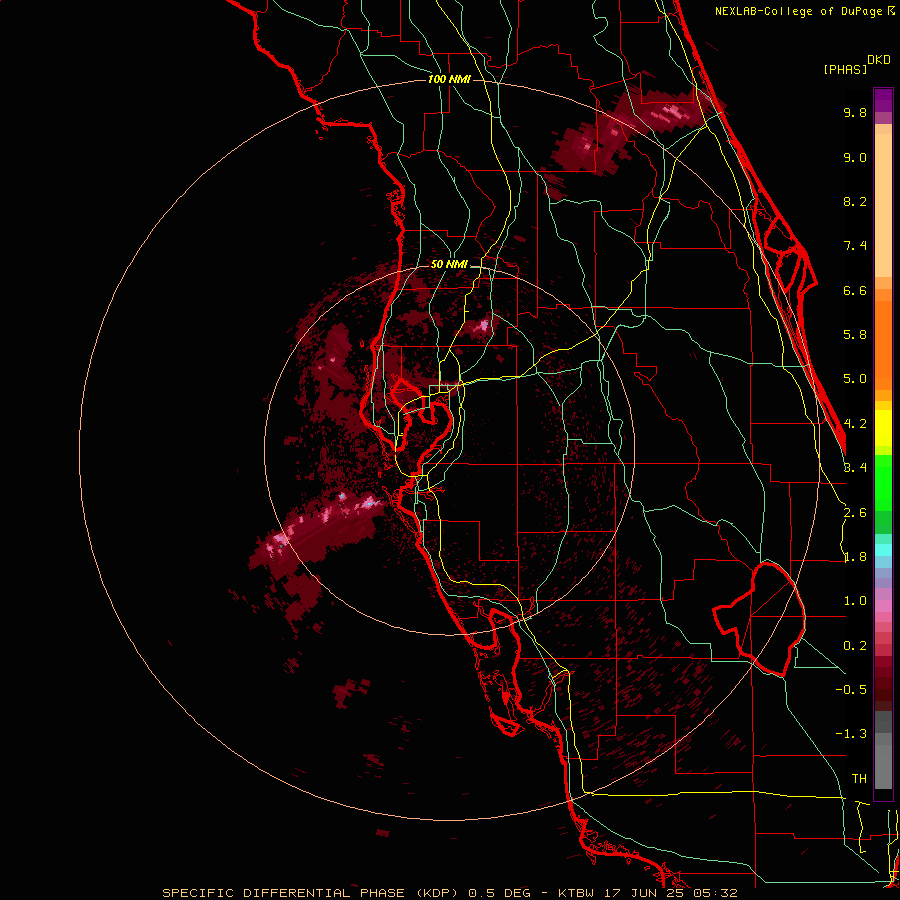Click the 4.2 scale value
Screen dimensions: 900x900
tap(855, 424)
